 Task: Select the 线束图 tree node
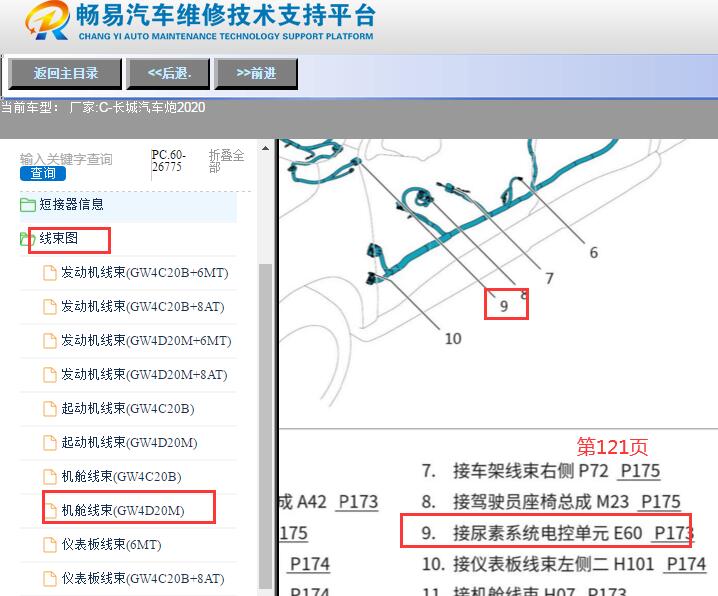(x=59, y=238)
